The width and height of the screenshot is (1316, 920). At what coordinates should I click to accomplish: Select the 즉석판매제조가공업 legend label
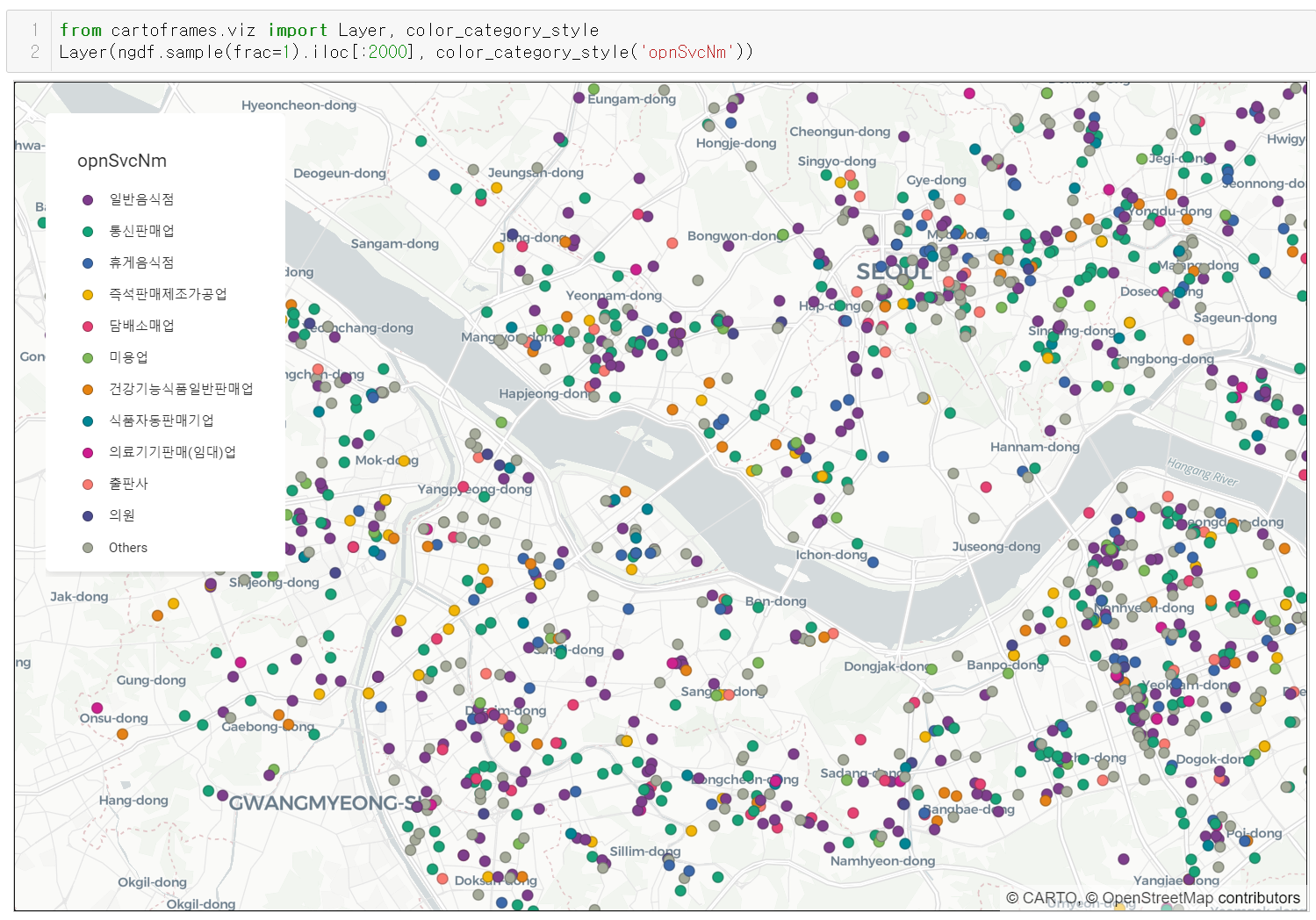click(168, 294)
